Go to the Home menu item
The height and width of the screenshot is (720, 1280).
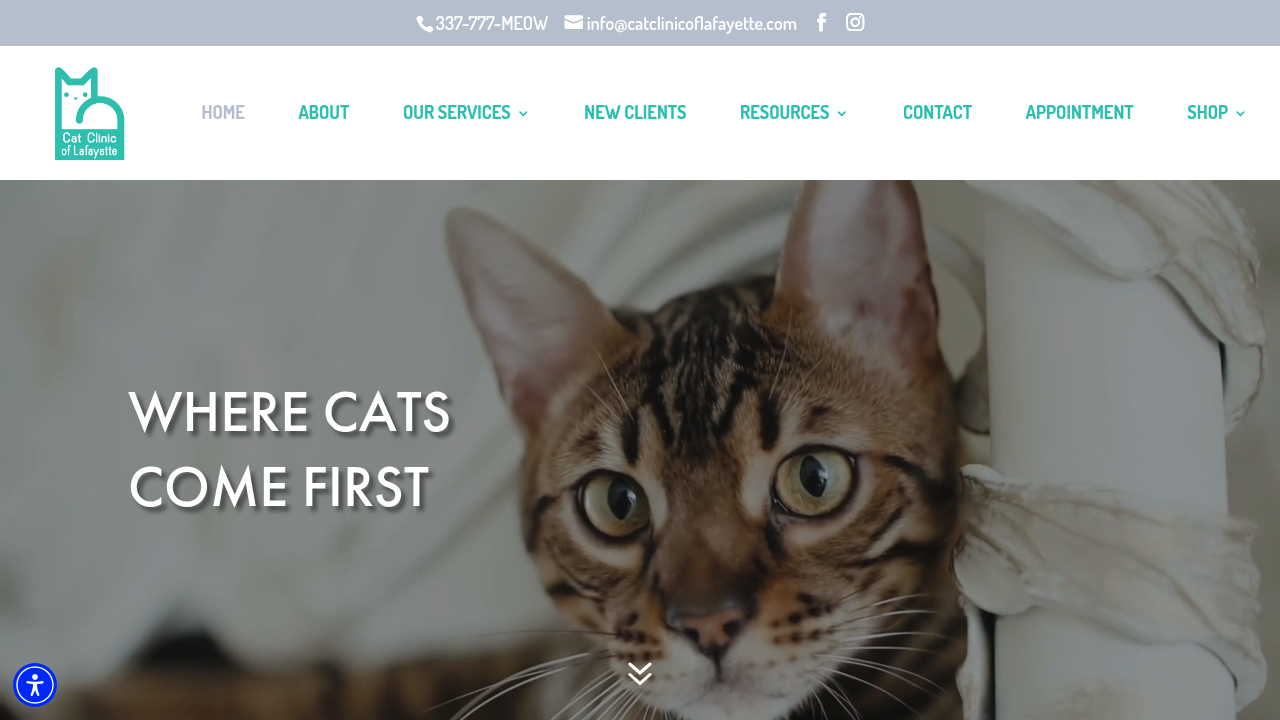(223, 112)
